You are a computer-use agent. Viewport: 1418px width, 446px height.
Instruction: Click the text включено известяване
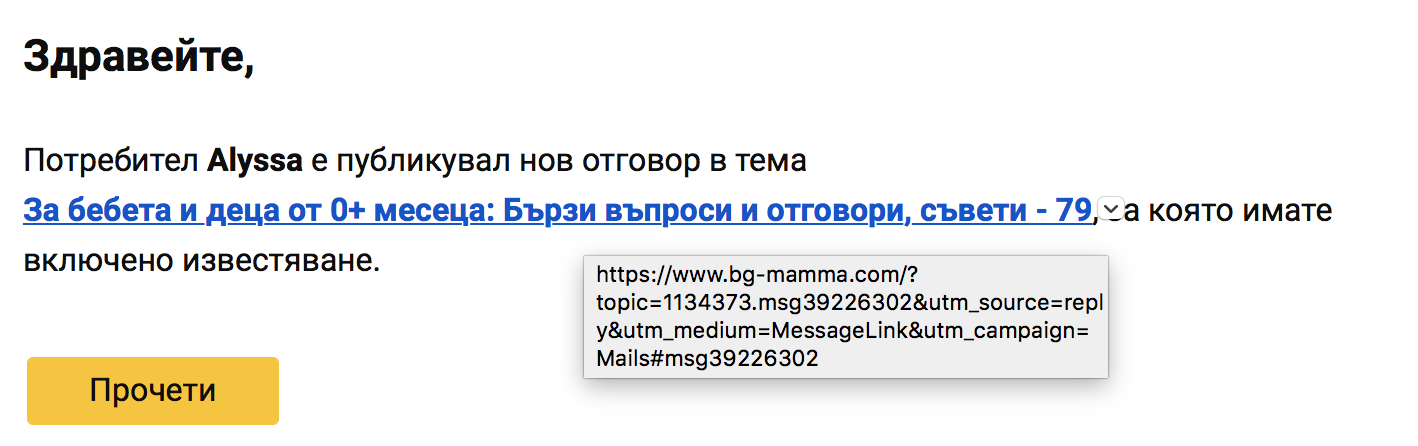pyautogui.click(x=201, y=263)
